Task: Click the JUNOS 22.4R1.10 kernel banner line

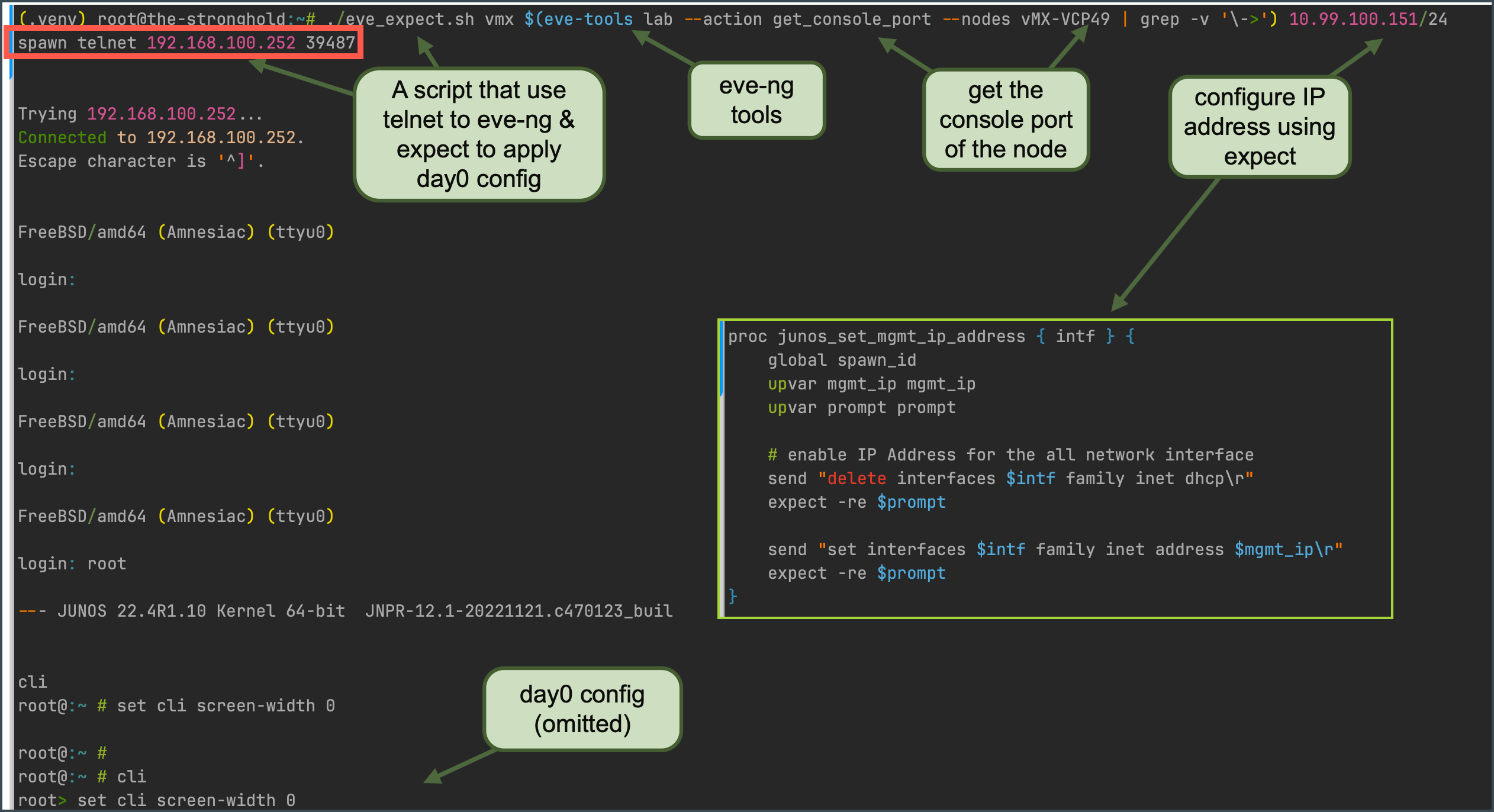Action: point(346,611)
